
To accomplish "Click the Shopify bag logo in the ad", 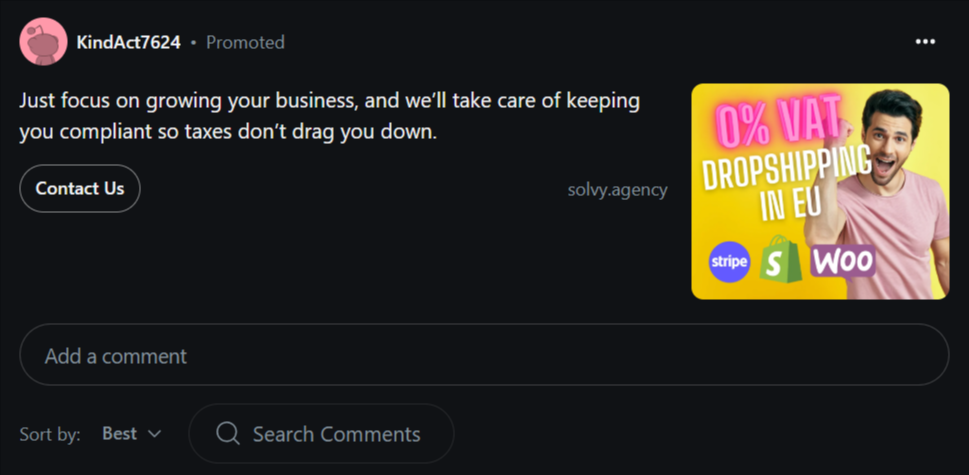I will 781,259.
